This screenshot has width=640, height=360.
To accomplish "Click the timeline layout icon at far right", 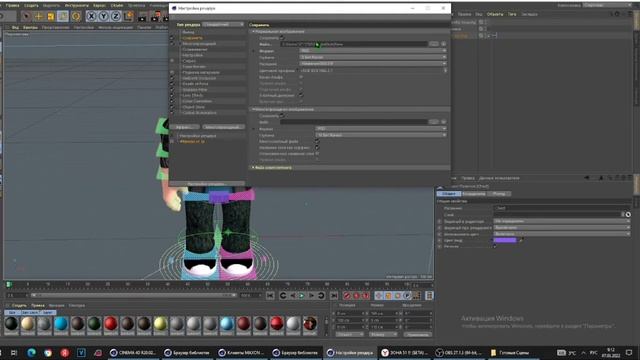I will coord(429,296).
